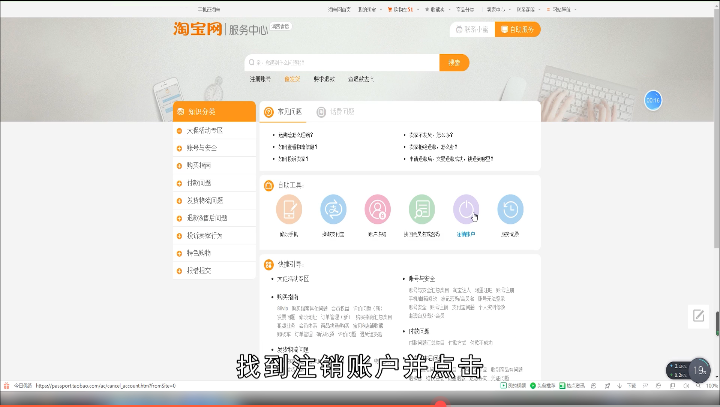Open the 账号与安全 heading in quick navigation
Viewport: 720px width, 407px height.
click(x=422, y=279)
